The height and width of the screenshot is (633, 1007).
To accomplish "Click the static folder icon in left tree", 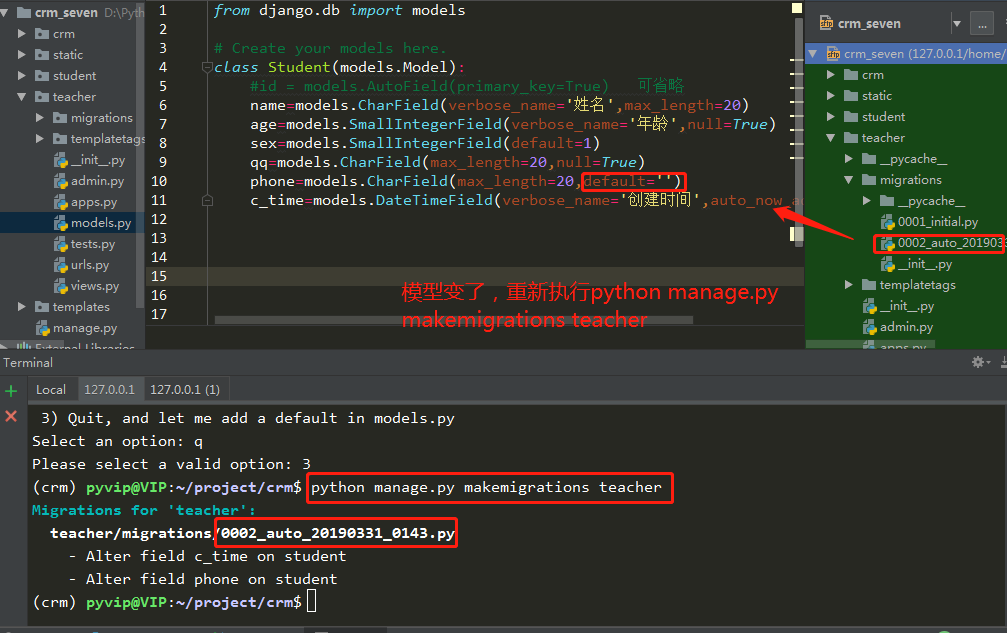I will point(42,55).
